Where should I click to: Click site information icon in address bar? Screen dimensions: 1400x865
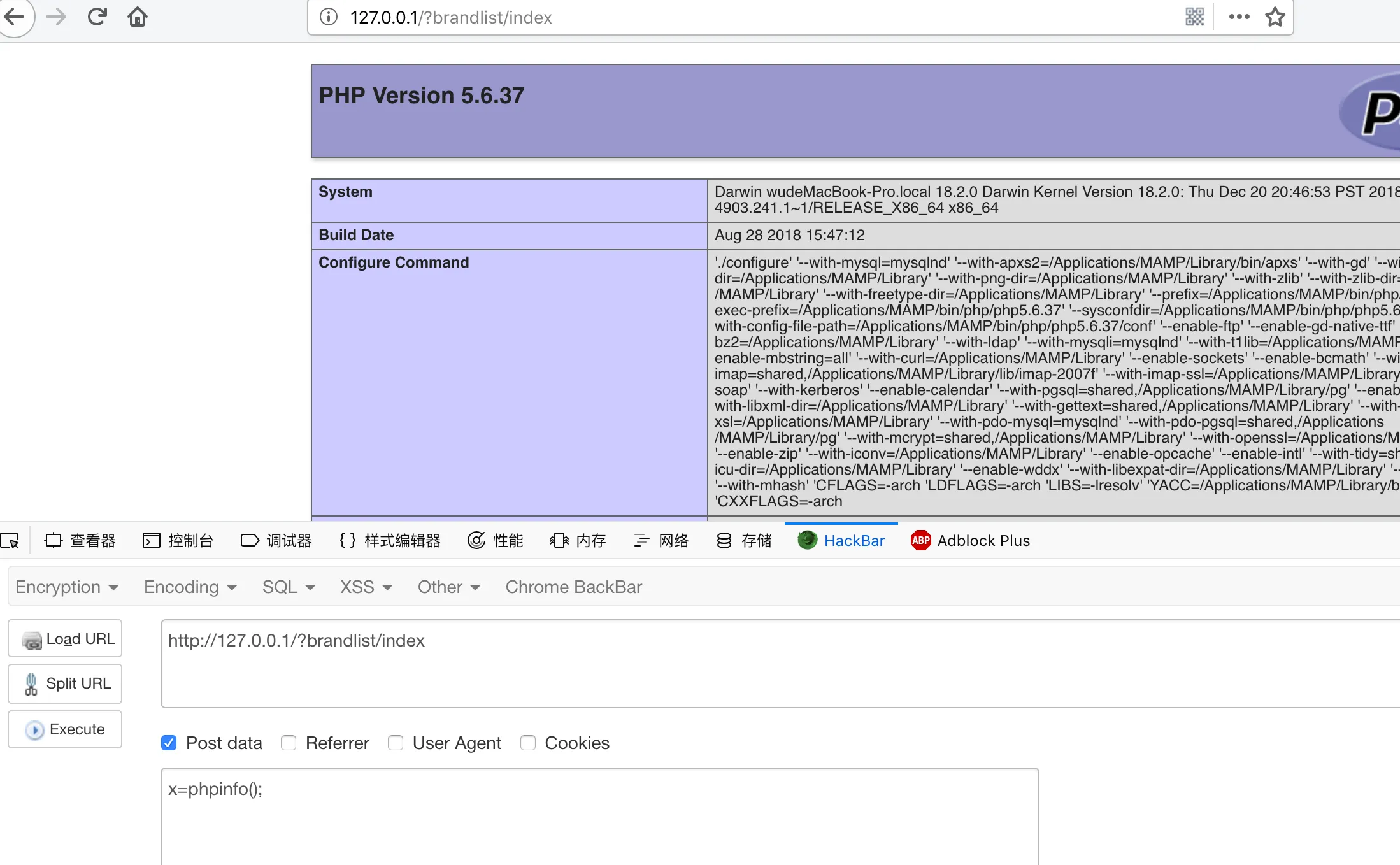329,17
